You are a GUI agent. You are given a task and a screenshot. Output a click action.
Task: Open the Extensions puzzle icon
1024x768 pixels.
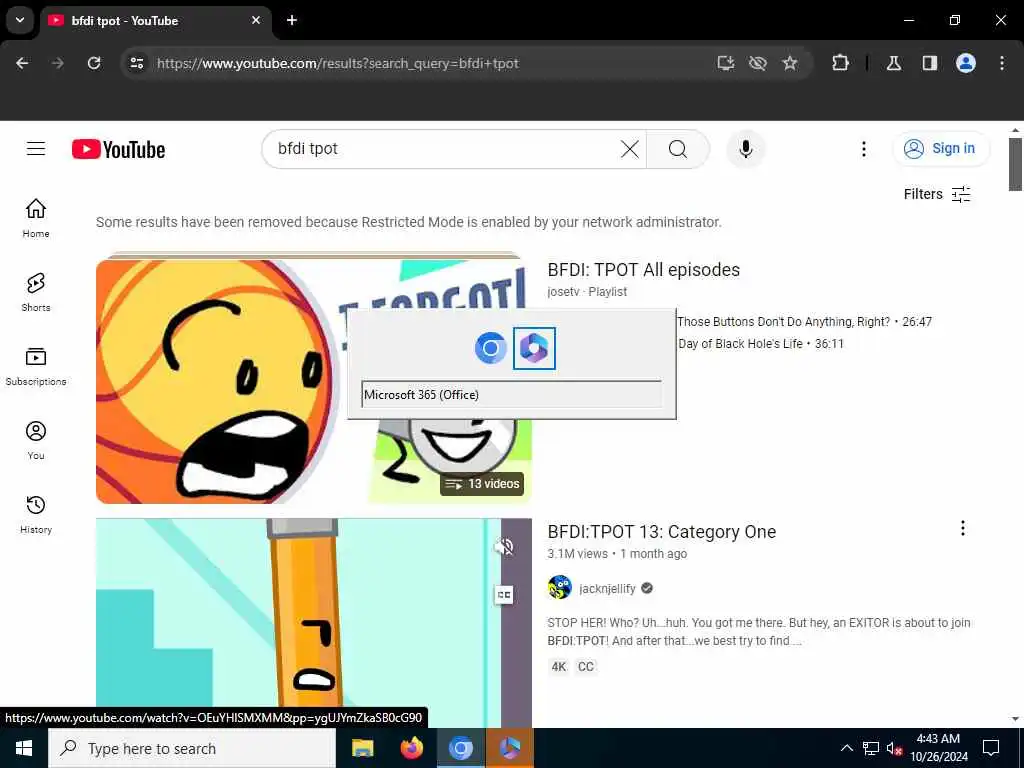click(840, 63)
